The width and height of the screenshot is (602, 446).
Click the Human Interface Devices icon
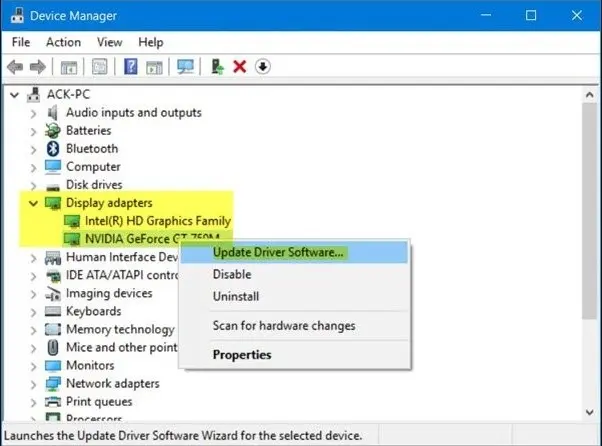[x=53, y=258]
